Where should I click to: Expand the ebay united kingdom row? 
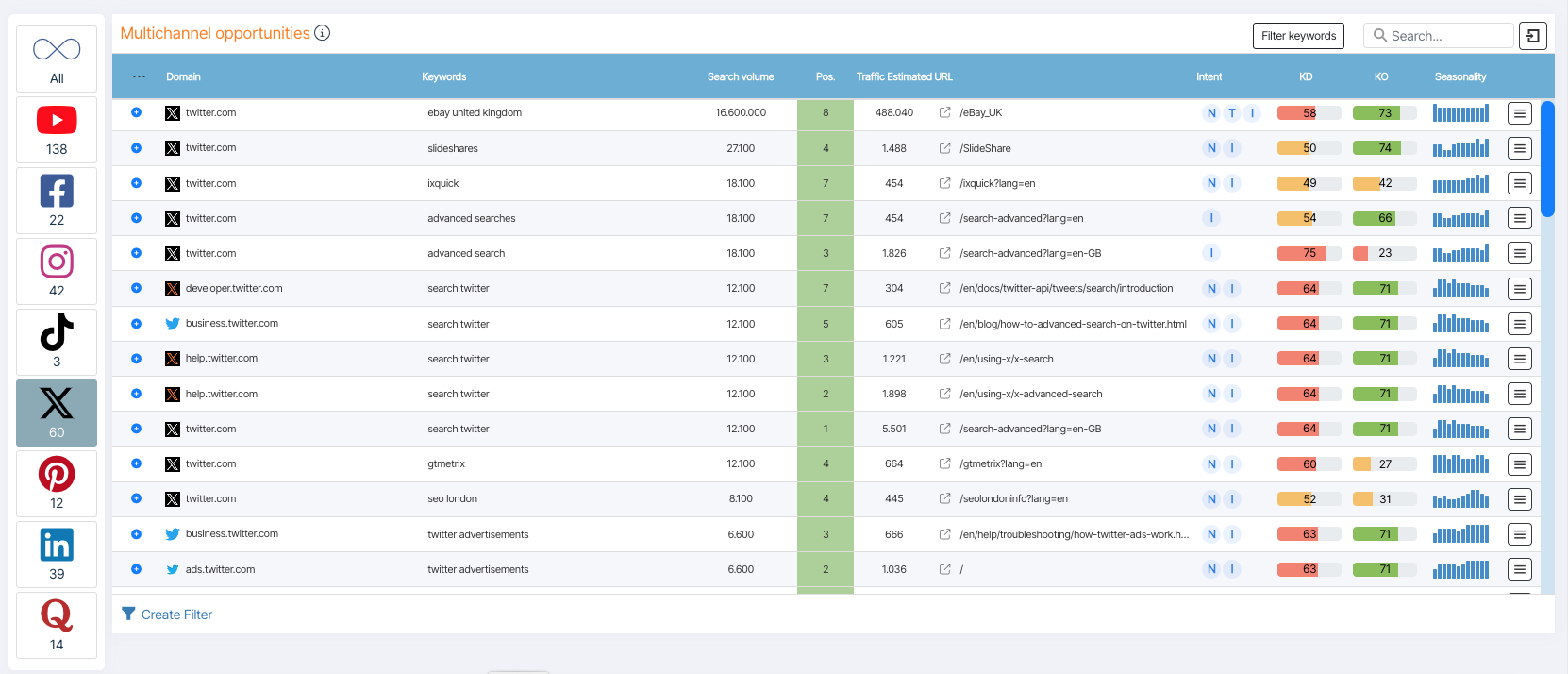tap(136, 112)
